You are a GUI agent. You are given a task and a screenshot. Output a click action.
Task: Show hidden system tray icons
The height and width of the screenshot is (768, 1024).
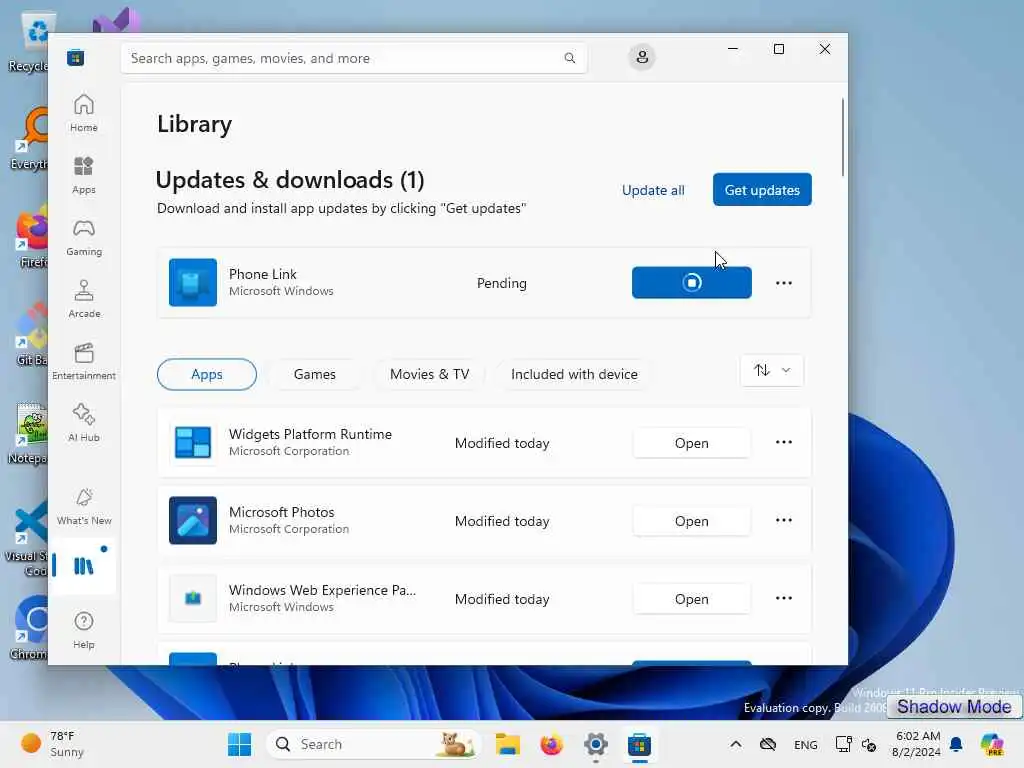[x=735, y=744]
